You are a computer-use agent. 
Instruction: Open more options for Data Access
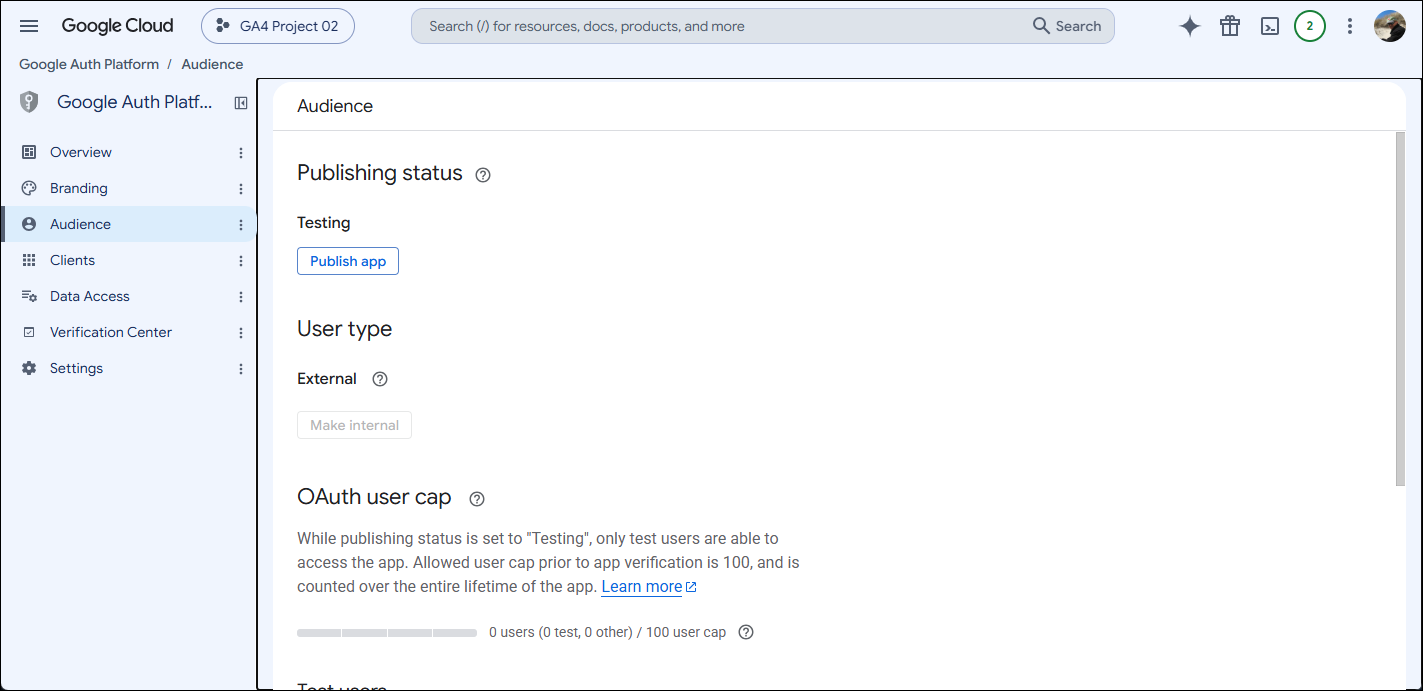(x=241, y=296)
